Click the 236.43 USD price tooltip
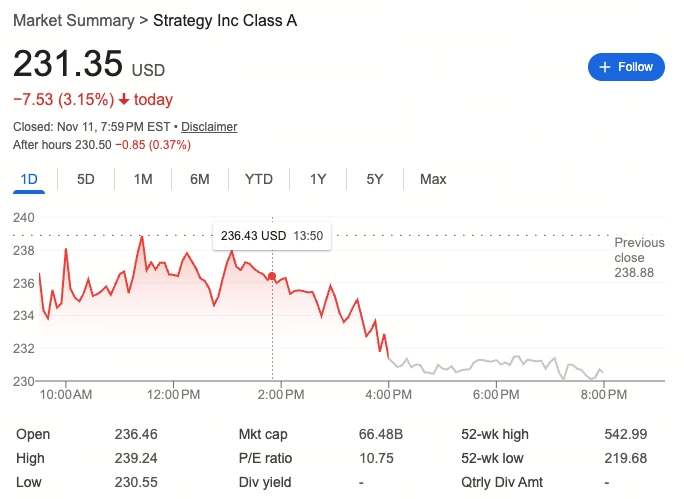The height and width of the screenshot is (499, 684). (272, 236)
